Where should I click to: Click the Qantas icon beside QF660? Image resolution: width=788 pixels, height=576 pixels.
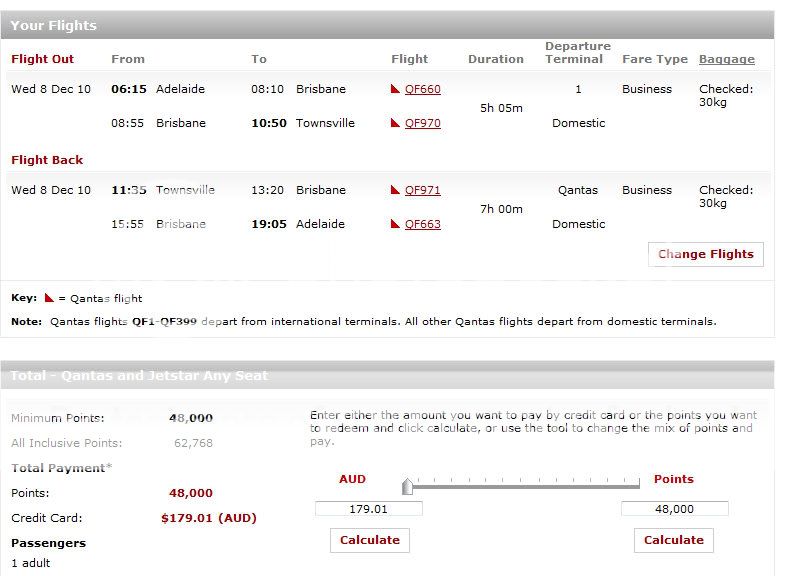tap(396, 90)
